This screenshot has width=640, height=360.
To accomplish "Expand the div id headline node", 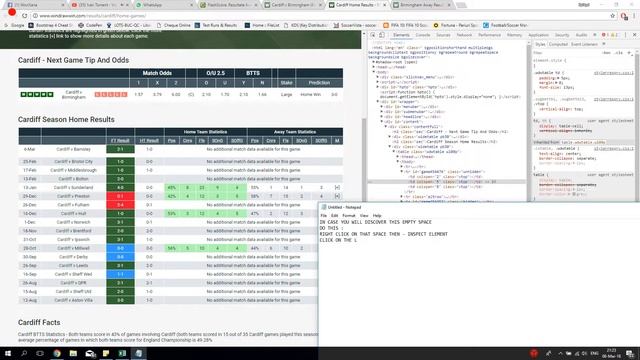I will (x=382, y=116).
